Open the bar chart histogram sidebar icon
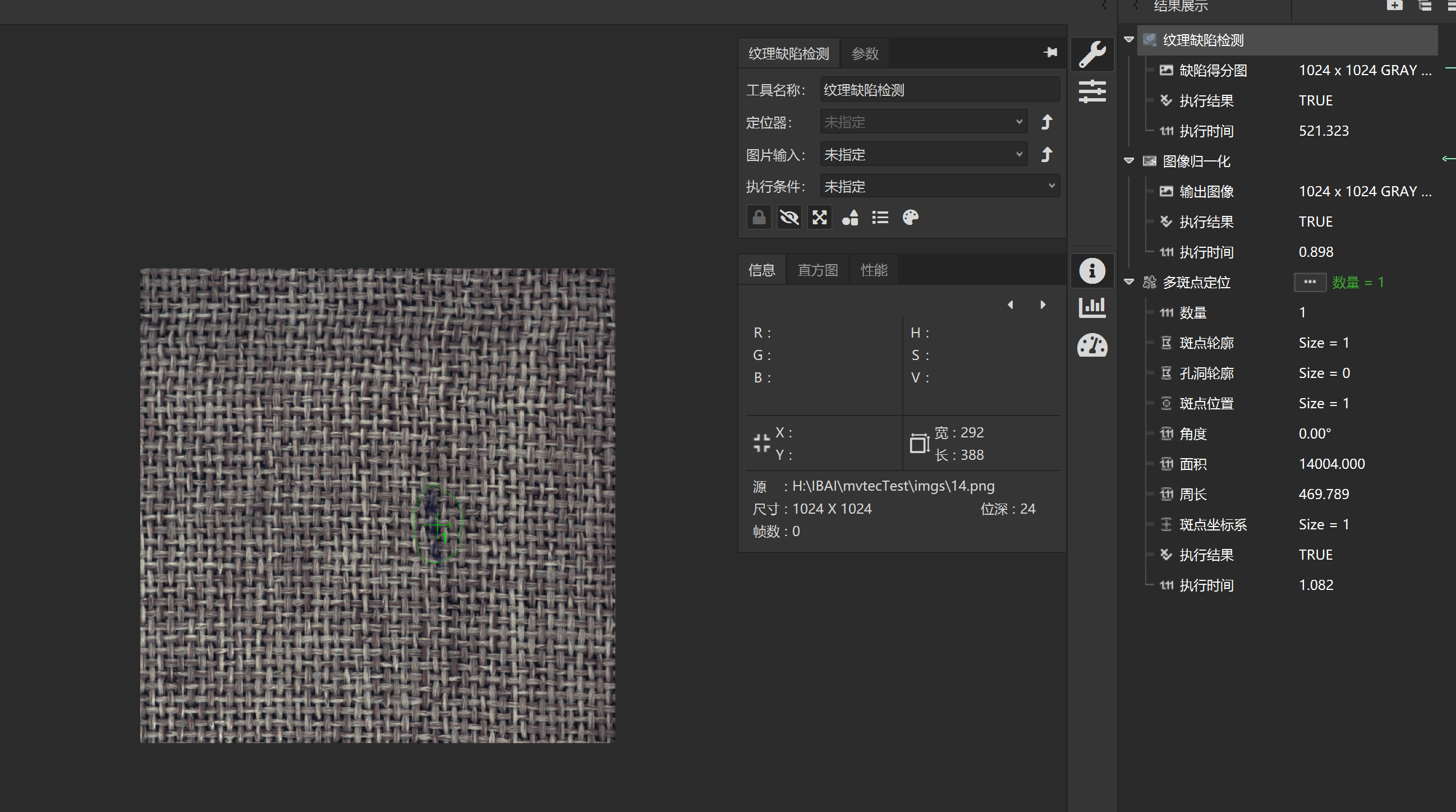 (x=1092, y=307)
